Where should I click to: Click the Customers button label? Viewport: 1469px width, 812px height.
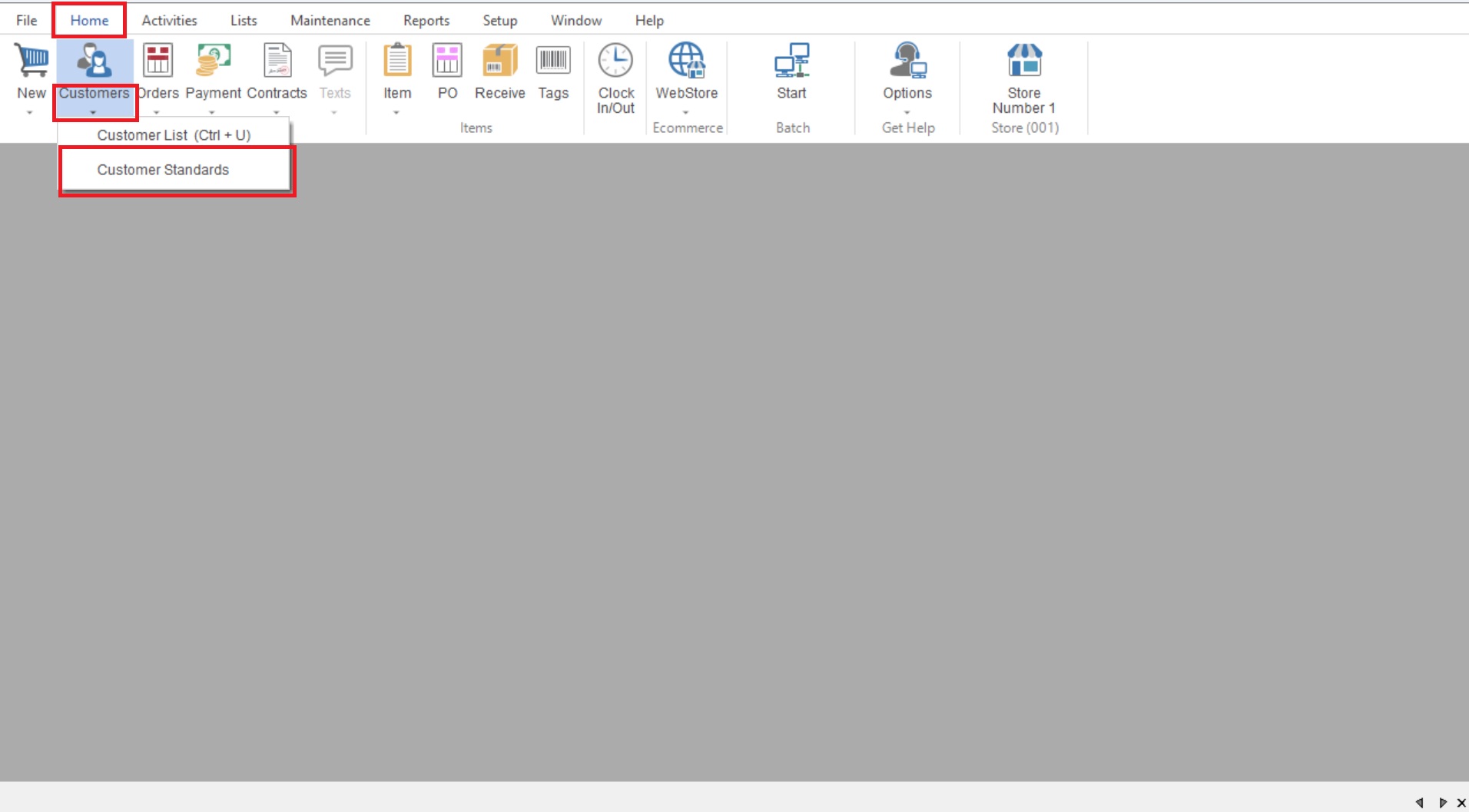tap(95, 93)
